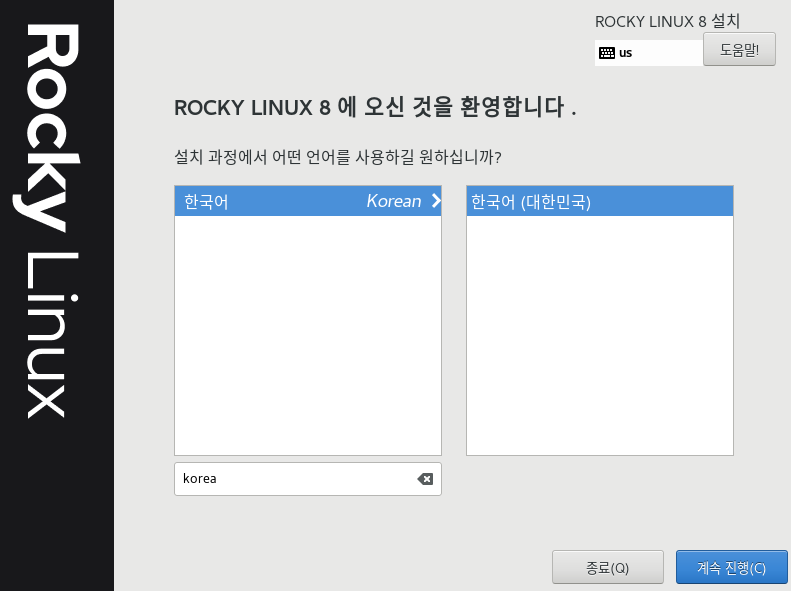Click the keyboard layout icon
Screen dimensions: 791x591
pos(606,53)
